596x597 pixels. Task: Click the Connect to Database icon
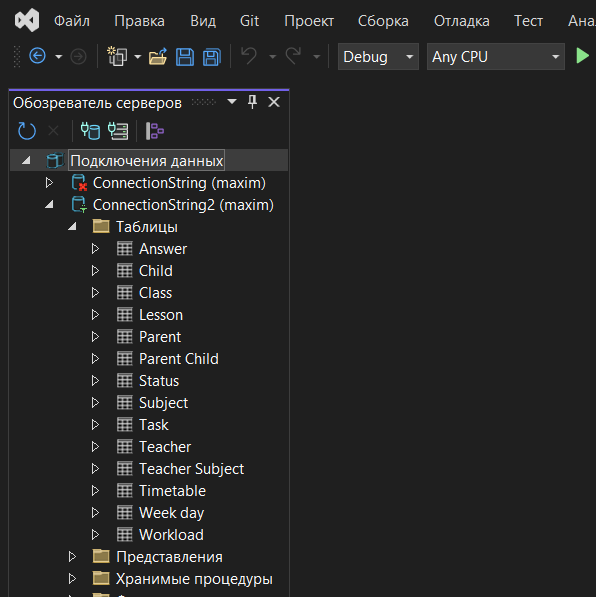(x=90, y=131)
